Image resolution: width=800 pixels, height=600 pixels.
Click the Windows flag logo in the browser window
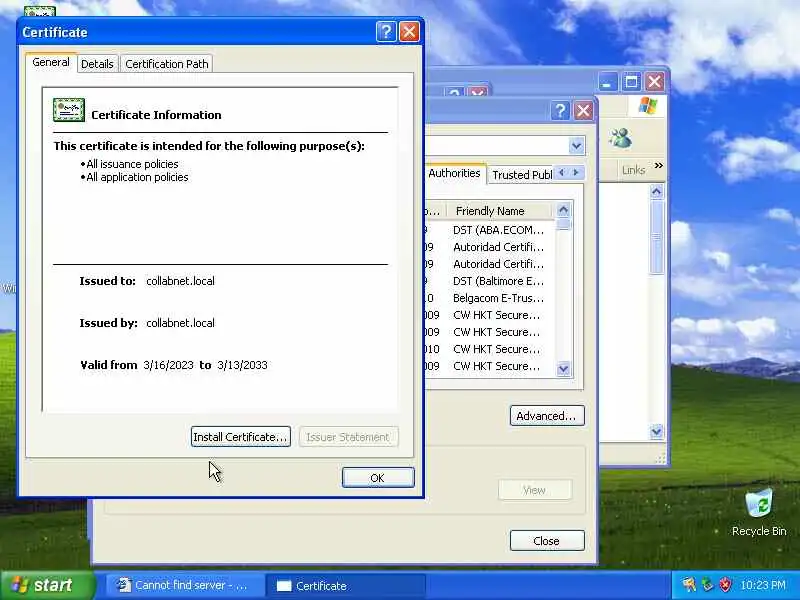[x=648, y=106]
